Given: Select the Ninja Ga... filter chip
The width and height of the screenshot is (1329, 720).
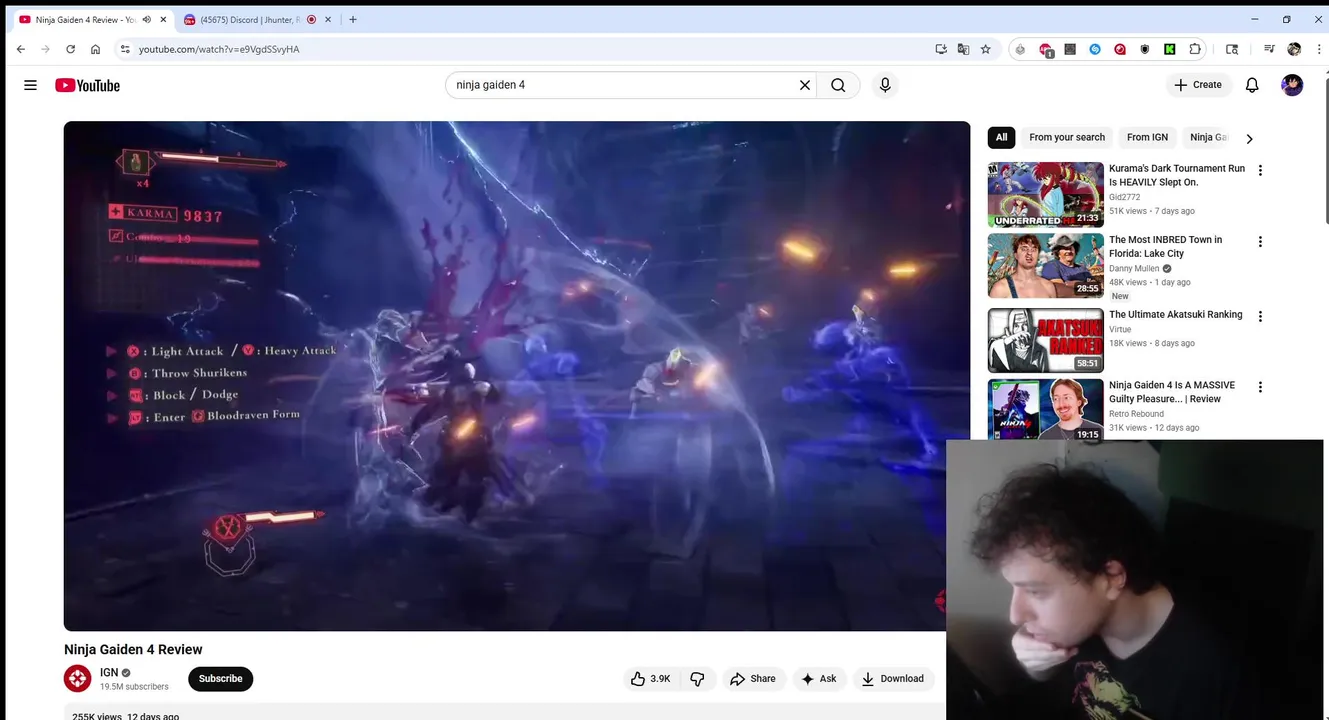Looking at the screenshot, I should [x=1208, y=137].
